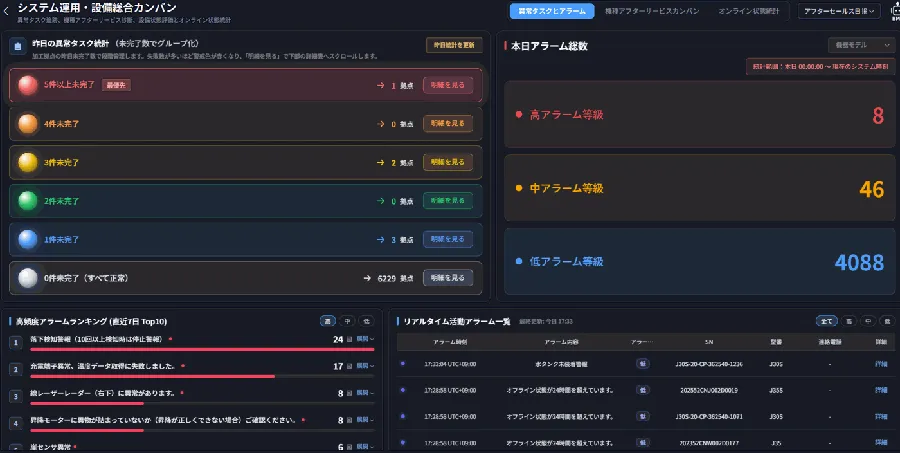Click the 低アラーム等級 card showing 4088

tap(700, 261)
